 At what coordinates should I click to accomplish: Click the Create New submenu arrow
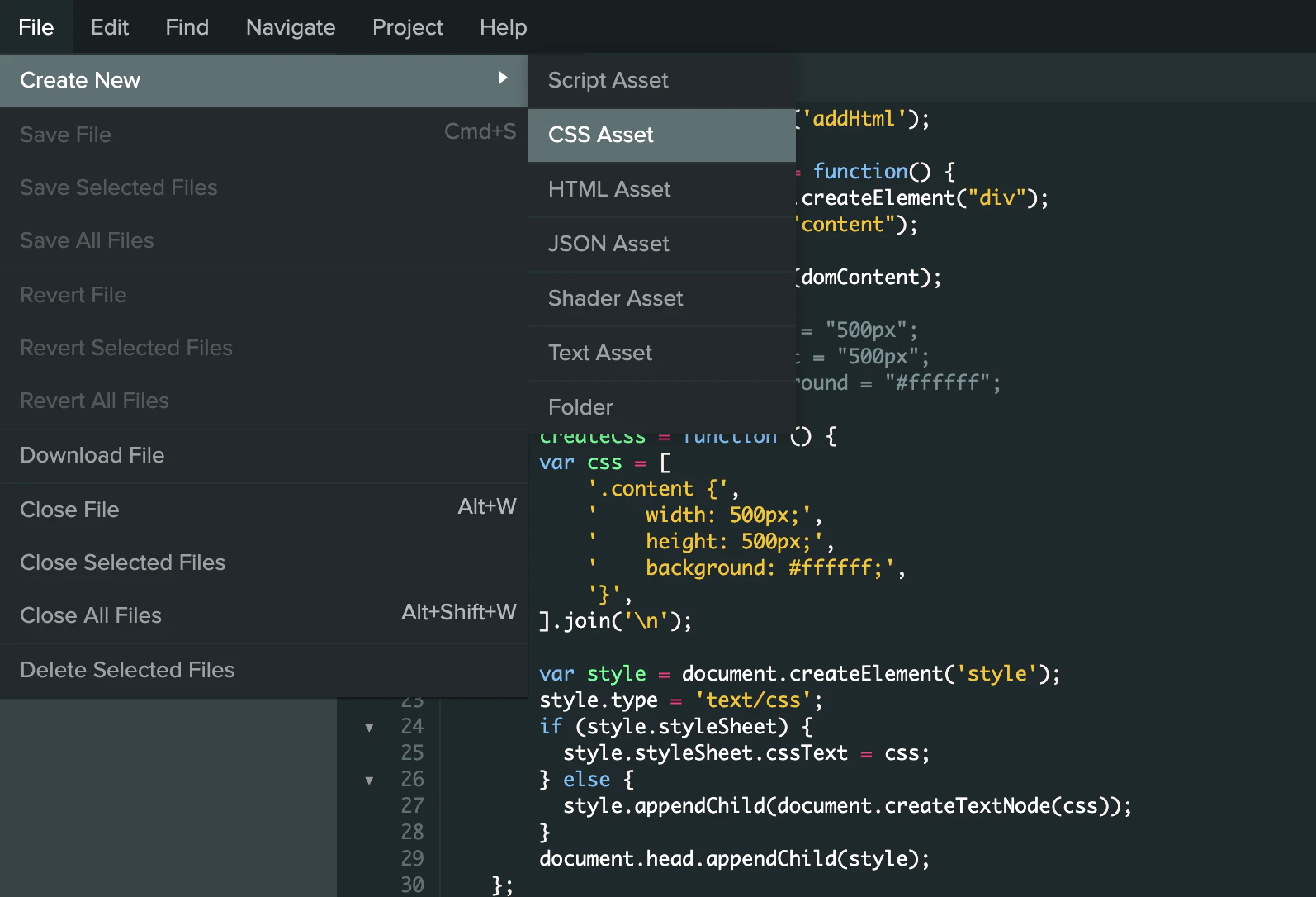[x=503, y=78]
